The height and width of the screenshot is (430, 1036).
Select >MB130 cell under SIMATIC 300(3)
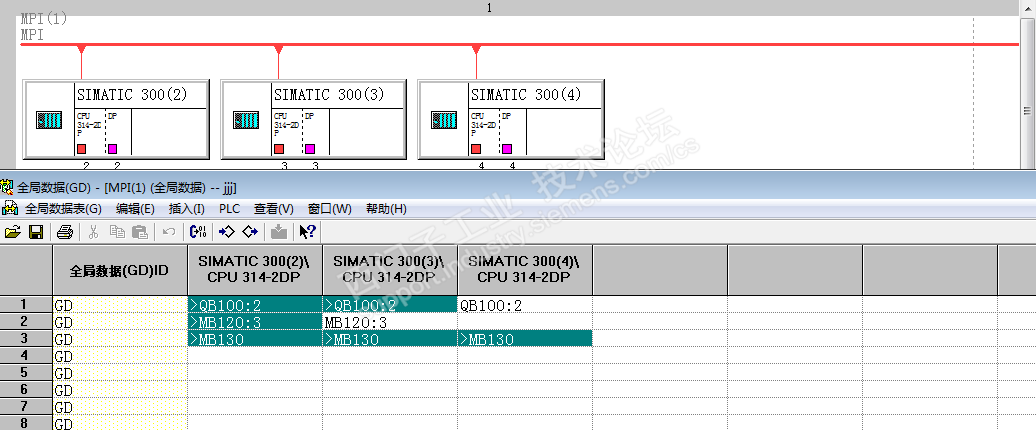click(390, 340)
